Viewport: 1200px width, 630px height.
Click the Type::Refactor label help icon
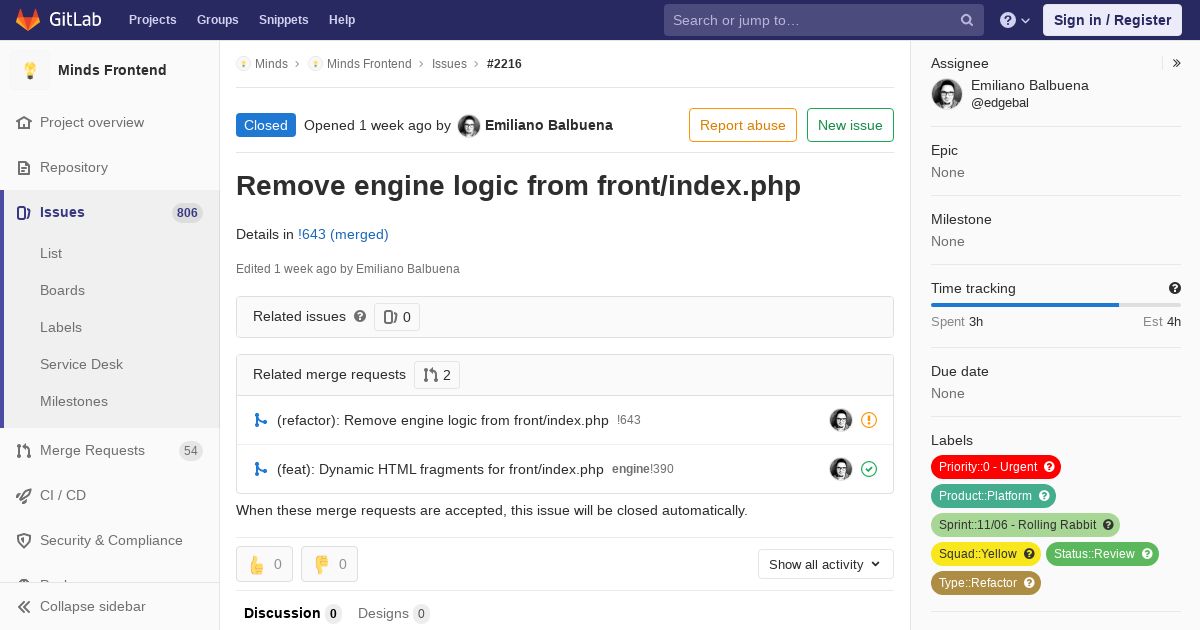pyautogui.click(x=1029, y=583)
